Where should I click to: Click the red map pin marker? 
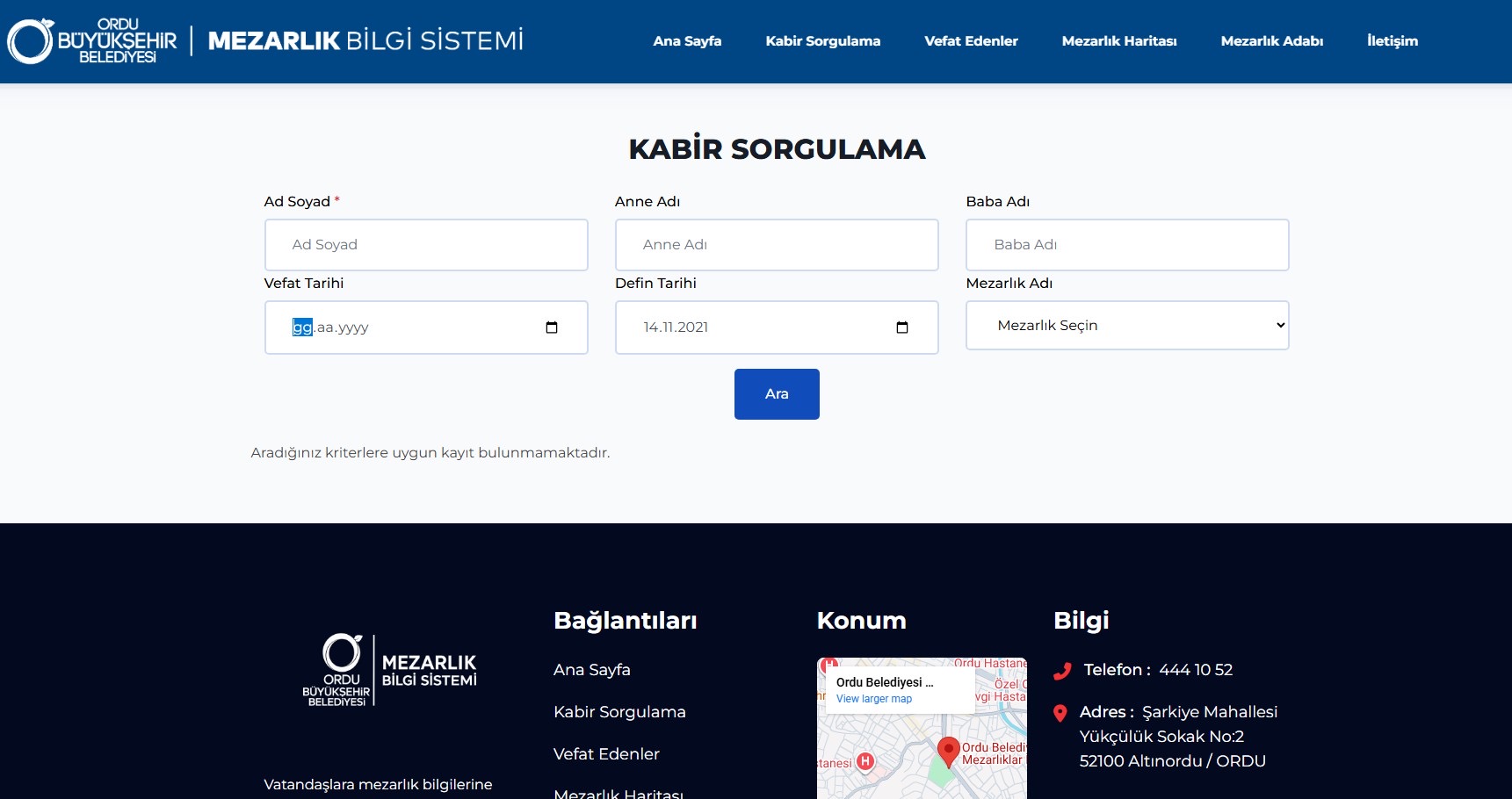[948, 751]
